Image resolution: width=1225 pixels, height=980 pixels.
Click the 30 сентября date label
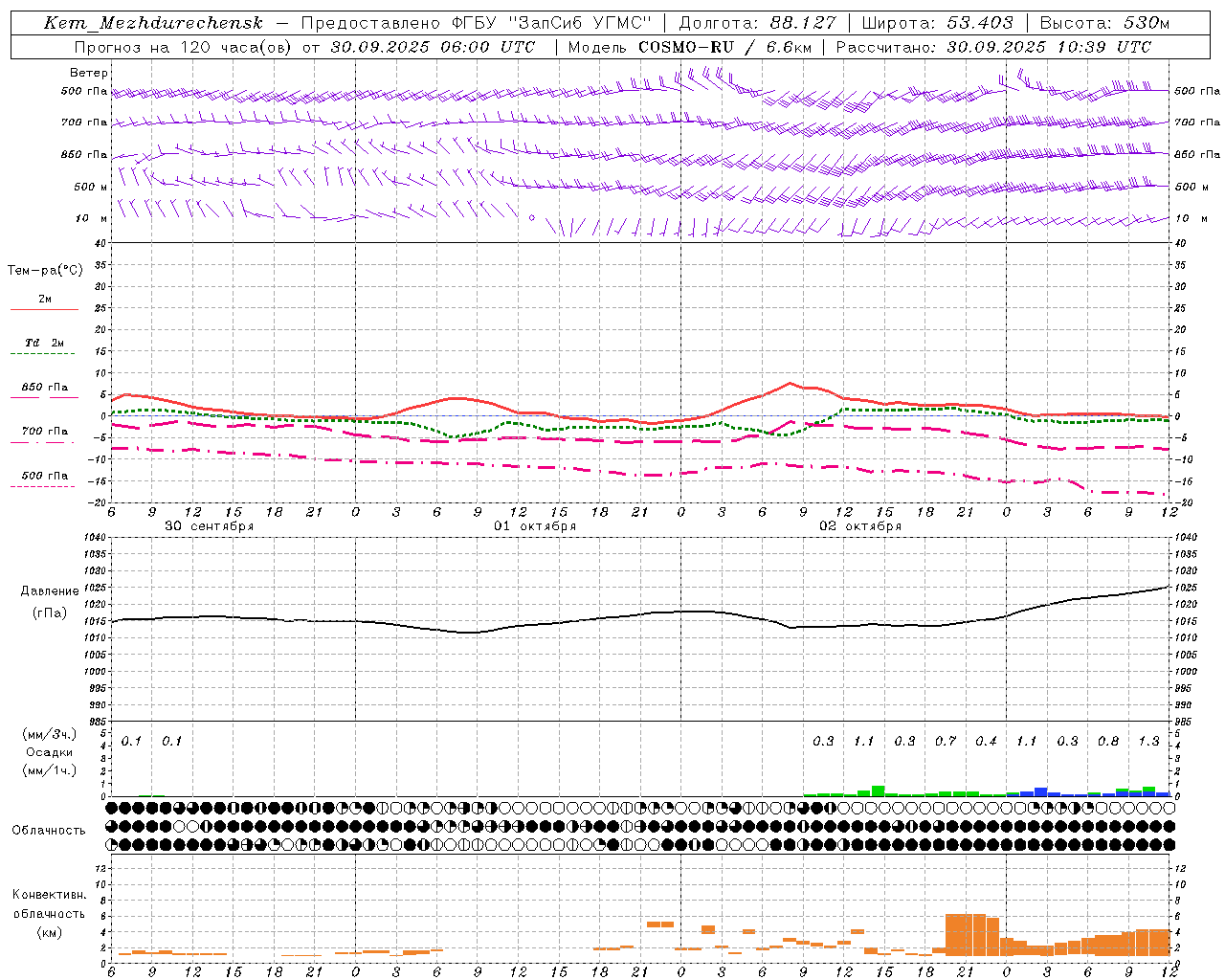(x=209, y=526)
